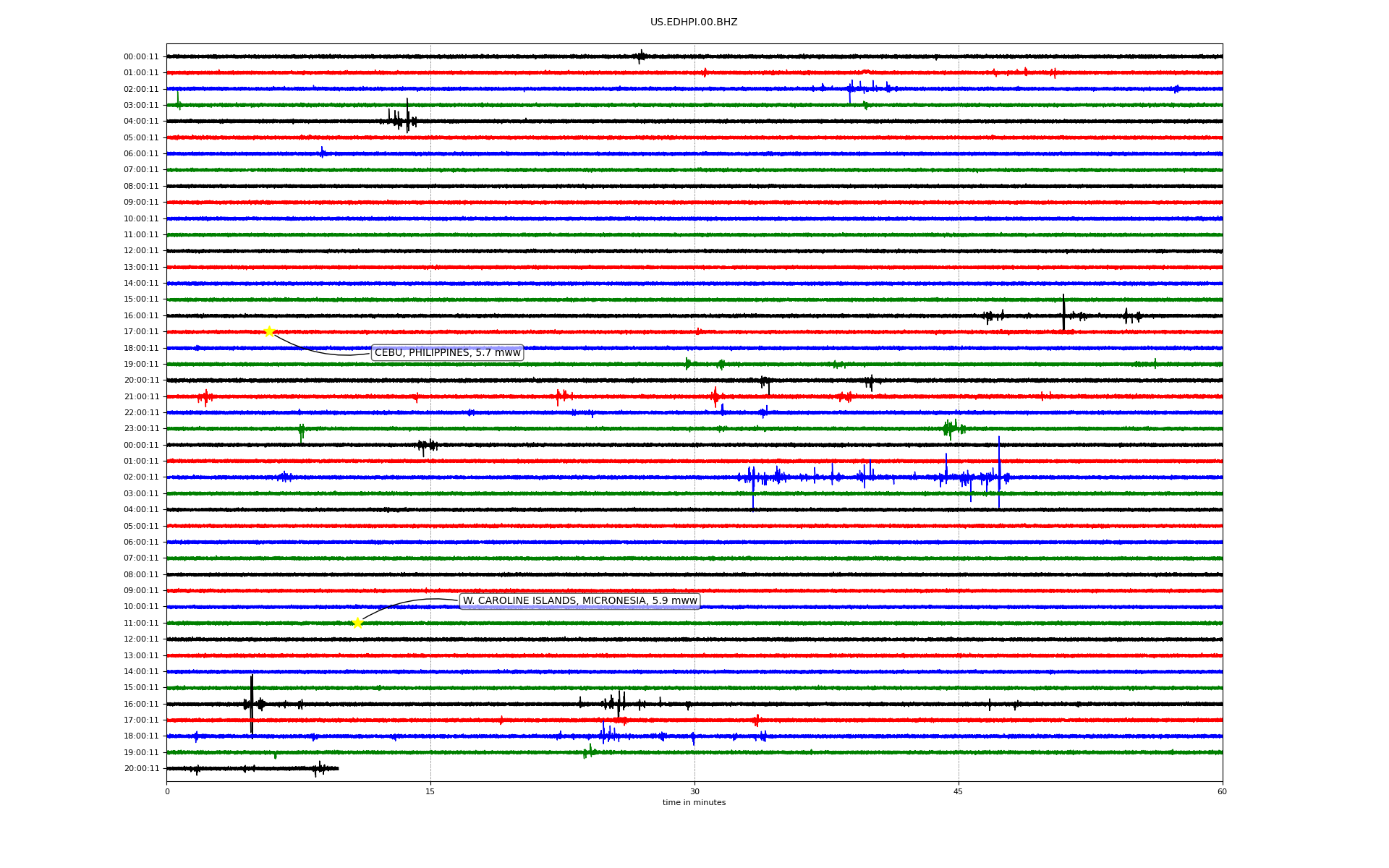Click the W. Caroline Islands star marker
1389x868 pixels.
pyautogui.click(x=357, y=623)
